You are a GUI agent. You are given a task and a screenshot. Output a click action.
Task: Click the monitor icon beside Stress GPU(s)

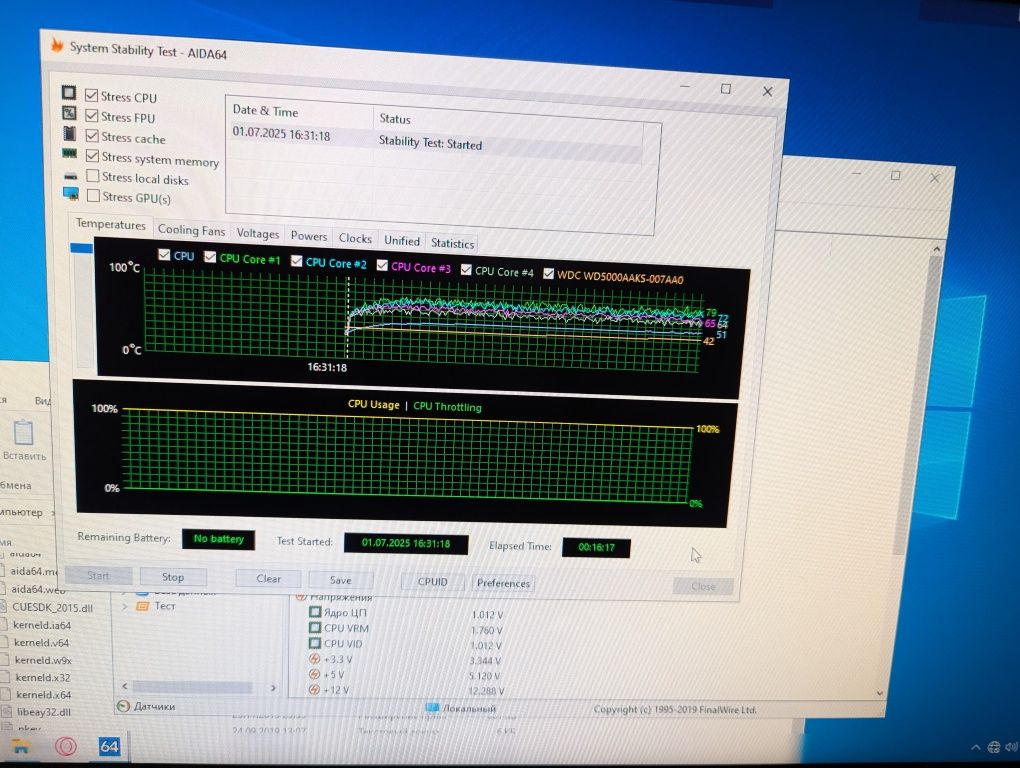(71, 194)
